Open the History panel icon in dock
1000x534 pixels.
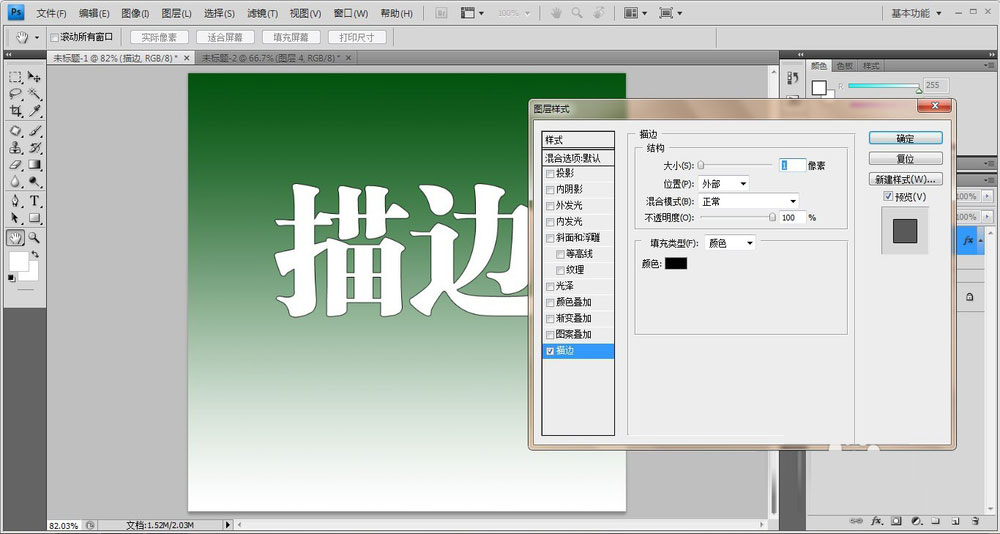click(x=793, y=78)
